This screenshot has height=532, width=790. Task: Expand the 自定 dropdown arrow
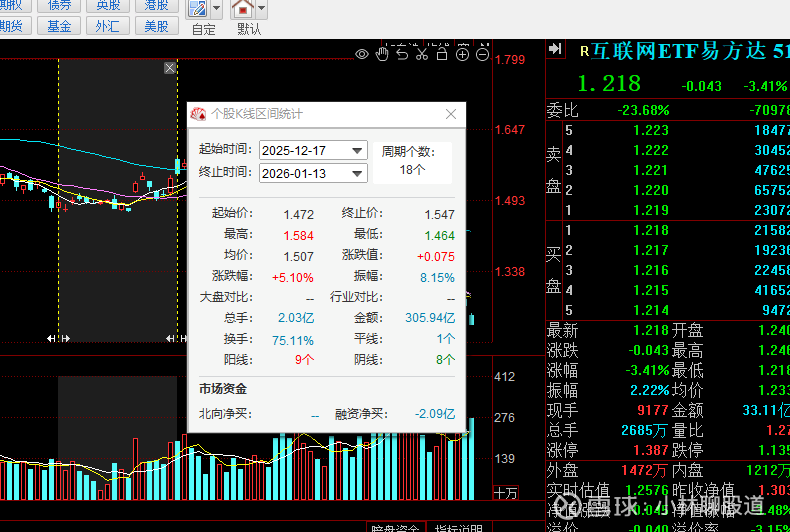tap(217, 9)
